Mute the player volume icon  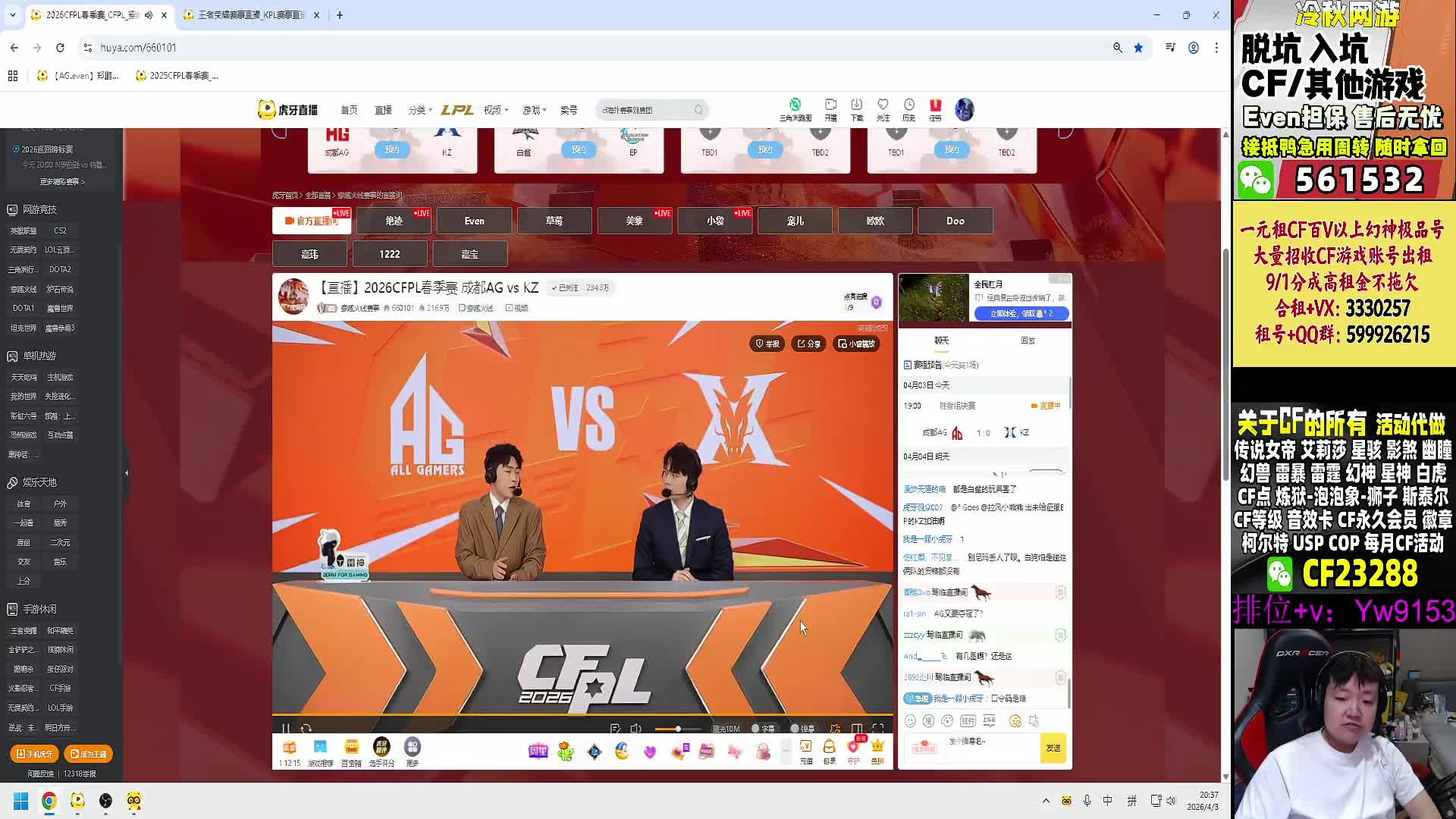tap(635, 729)
